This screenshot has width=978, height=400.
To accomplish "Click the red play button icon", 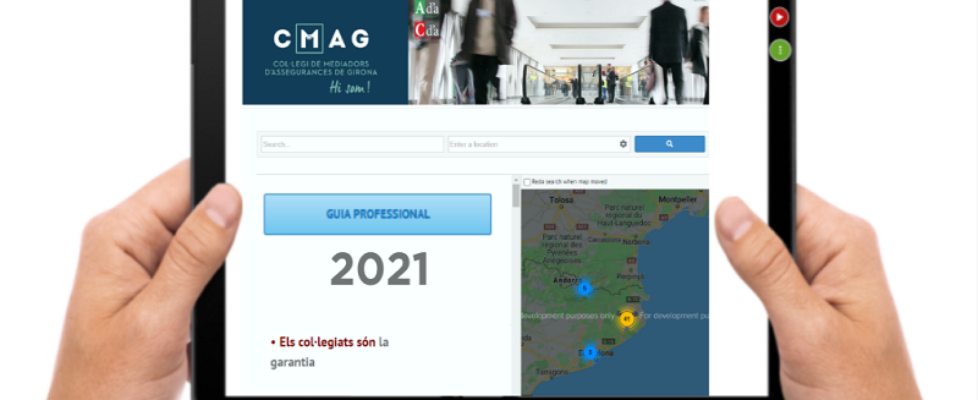I will tap(779, 17).
